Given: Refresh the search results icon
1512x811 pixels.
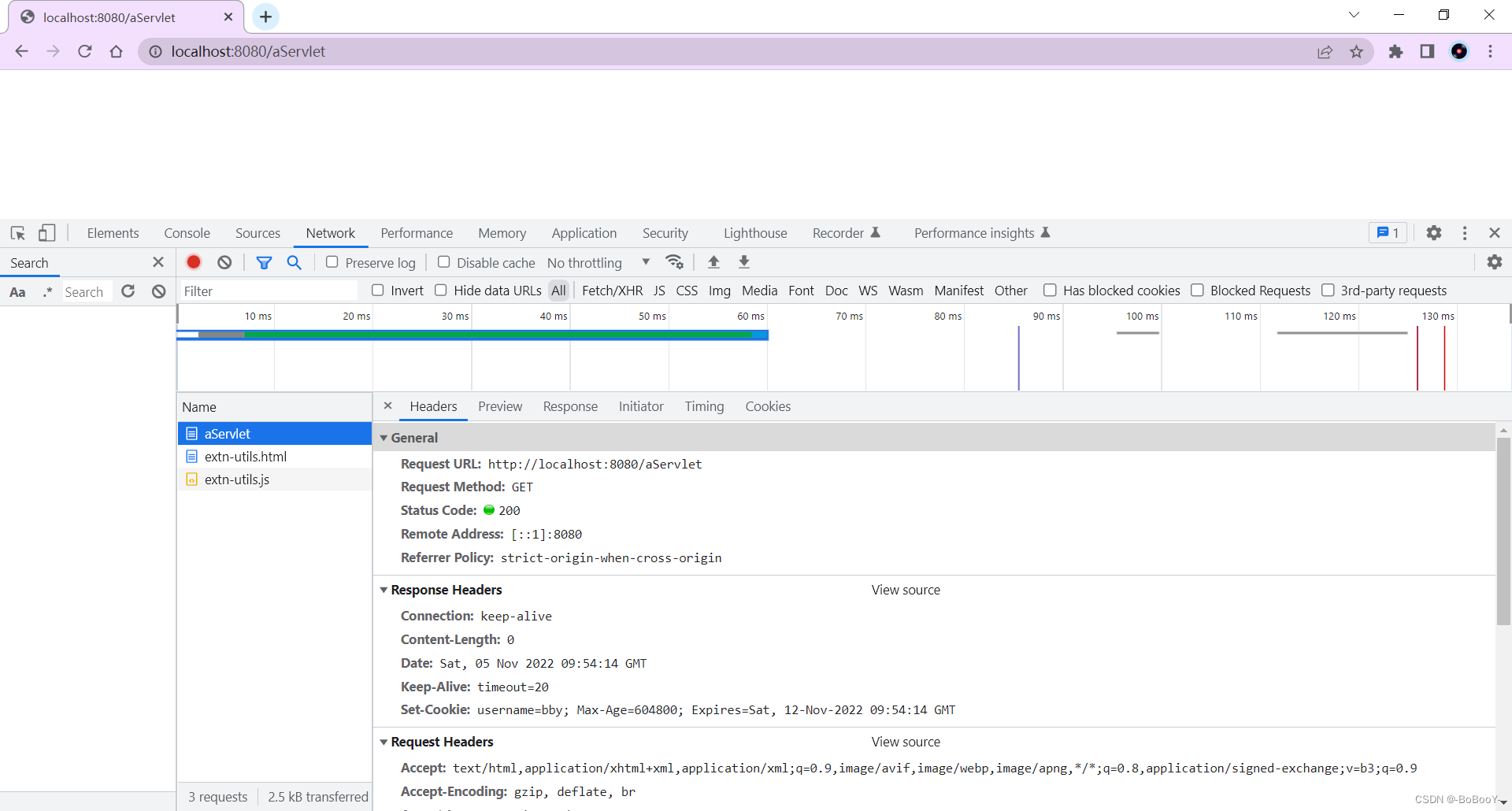Looking at the screenshot, I should (128, 291).
